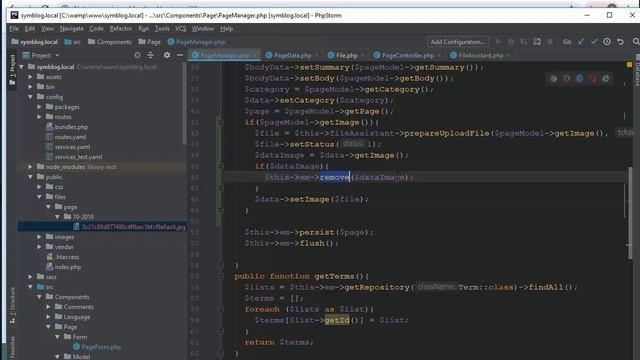
Task: Click the highlighted remove method in code
Action: (x=335, y=177)
